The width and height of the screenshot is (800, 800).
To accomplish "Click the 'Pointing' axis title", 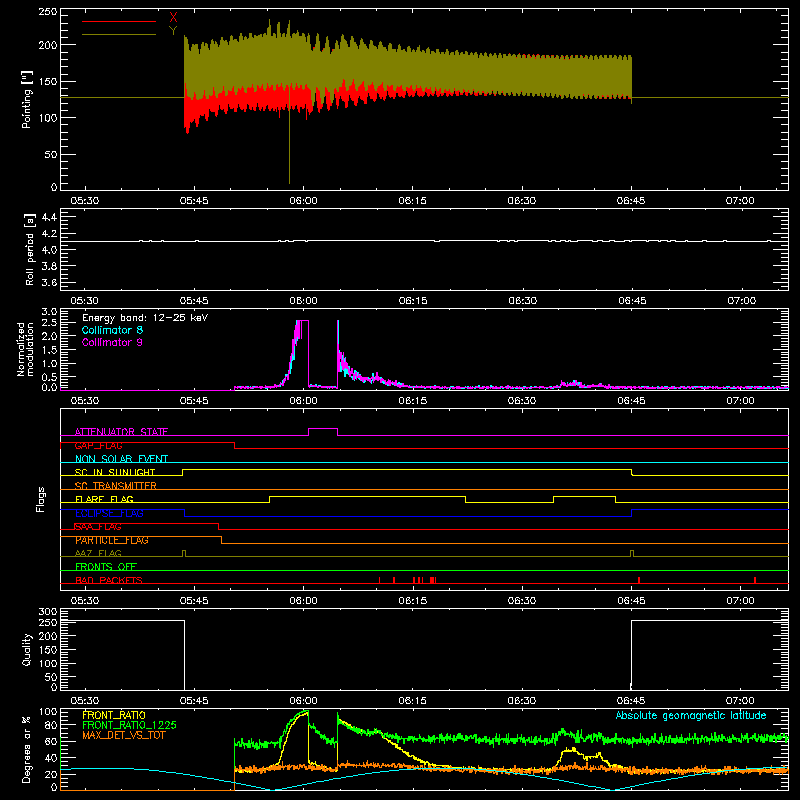I will (x=27, y=99).
